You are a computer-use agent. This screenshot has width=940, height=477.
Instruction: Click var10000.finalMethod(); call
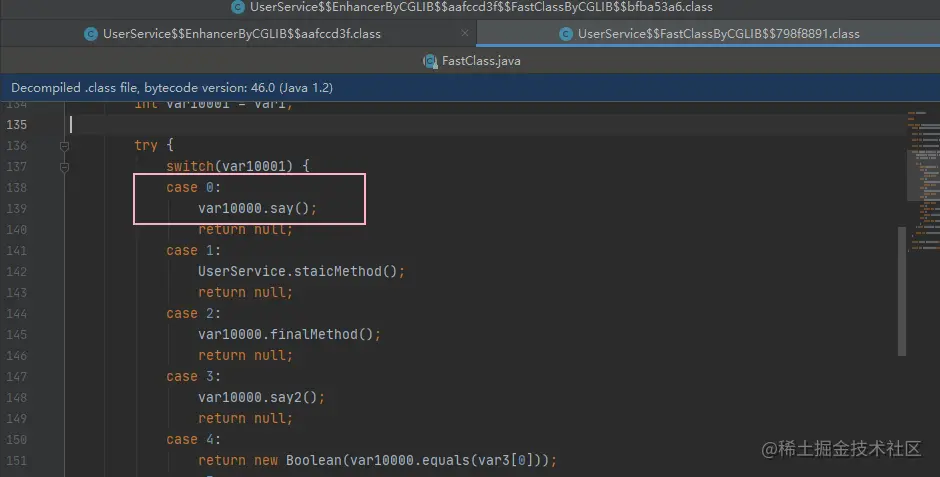[x=290, y=334]
